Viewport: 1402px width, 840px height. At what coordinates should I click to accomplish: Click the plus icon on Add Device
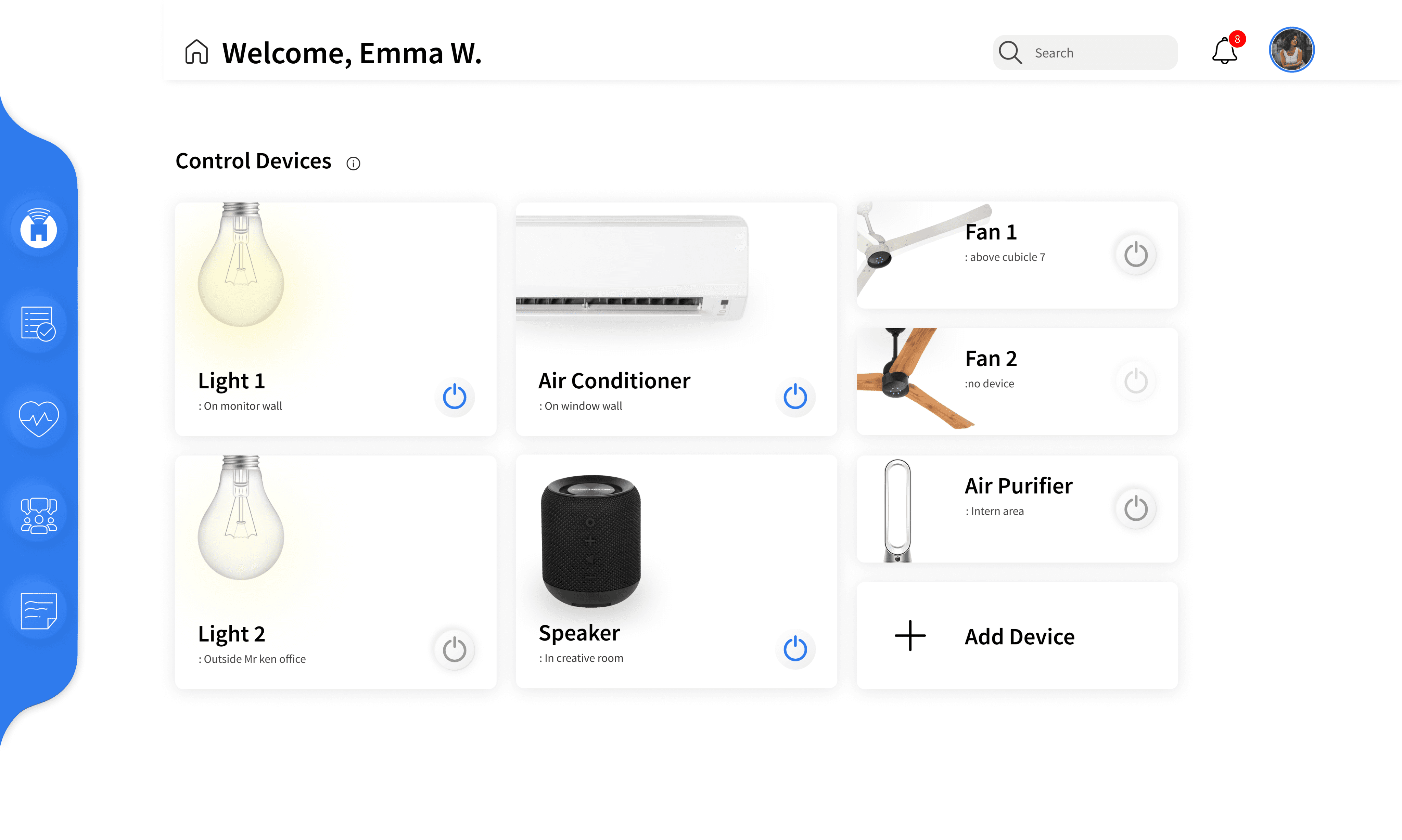tap(910, 636)
